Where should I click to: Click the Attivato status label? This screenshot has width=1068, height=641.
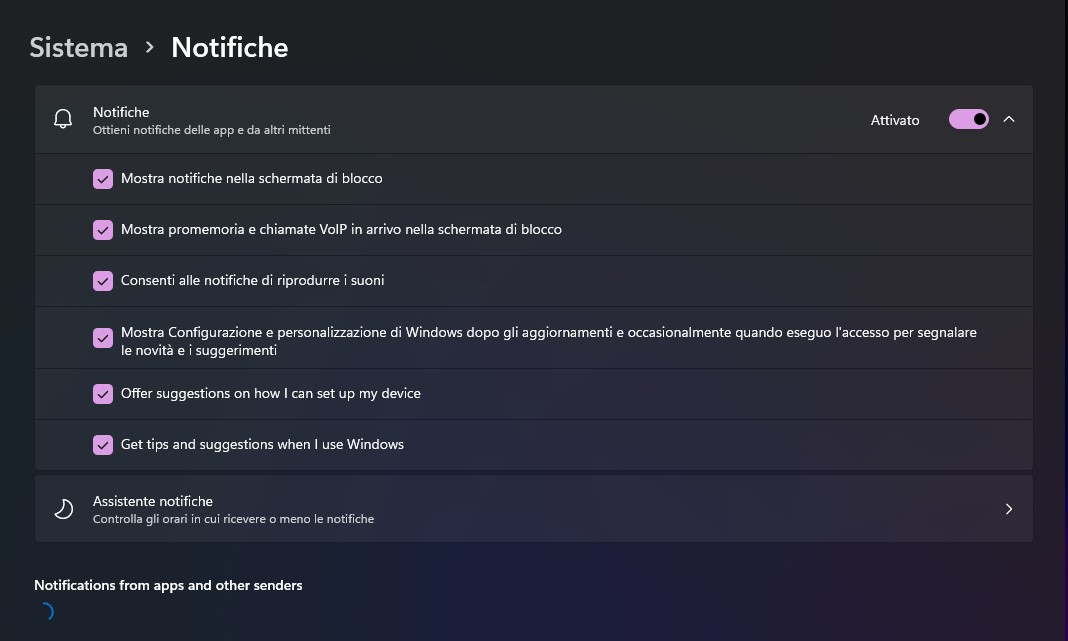click(x=895, y=120)
